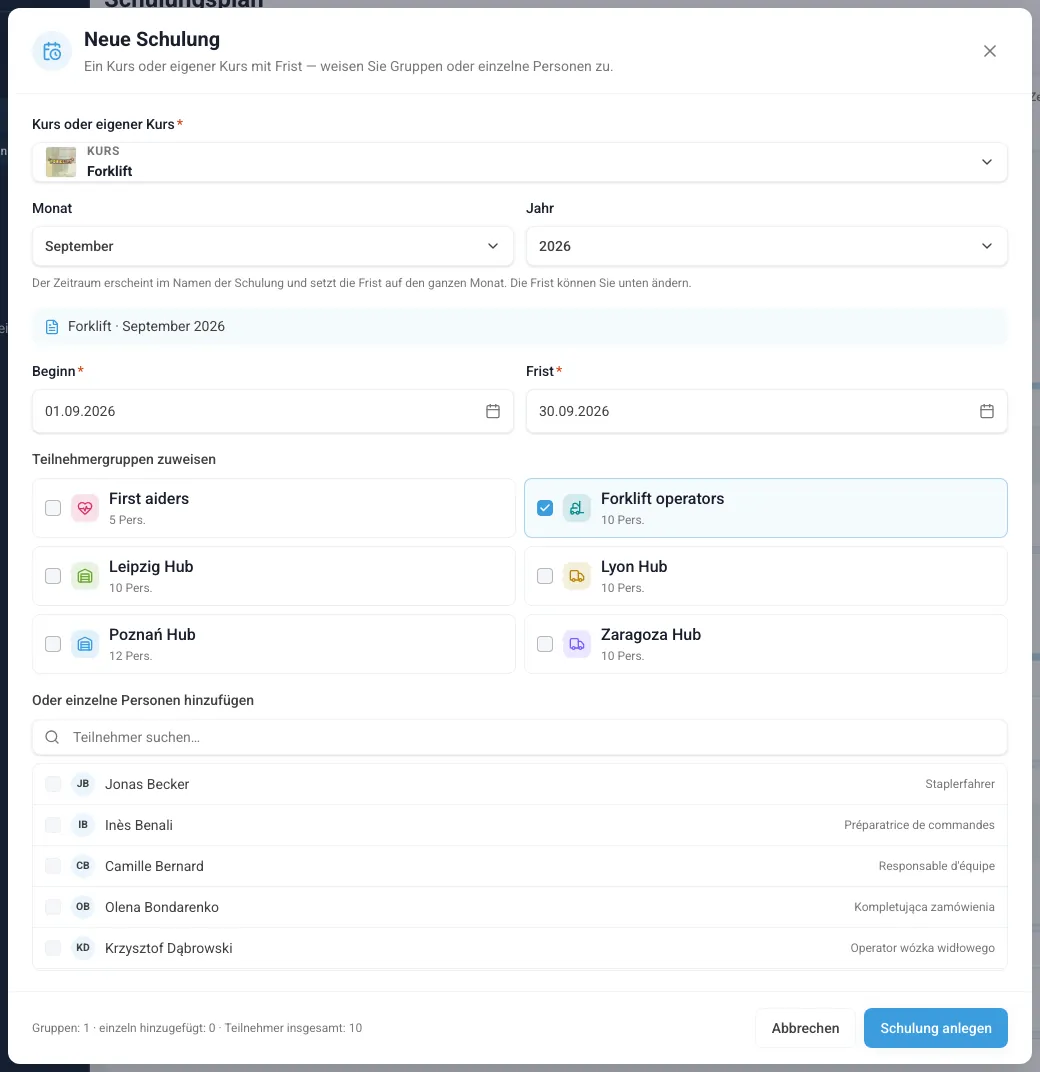This screenshot has height=1072, width=1040.
Task: Click the blue warehouse icon of Poznań Hub
Action: point(85,644)
